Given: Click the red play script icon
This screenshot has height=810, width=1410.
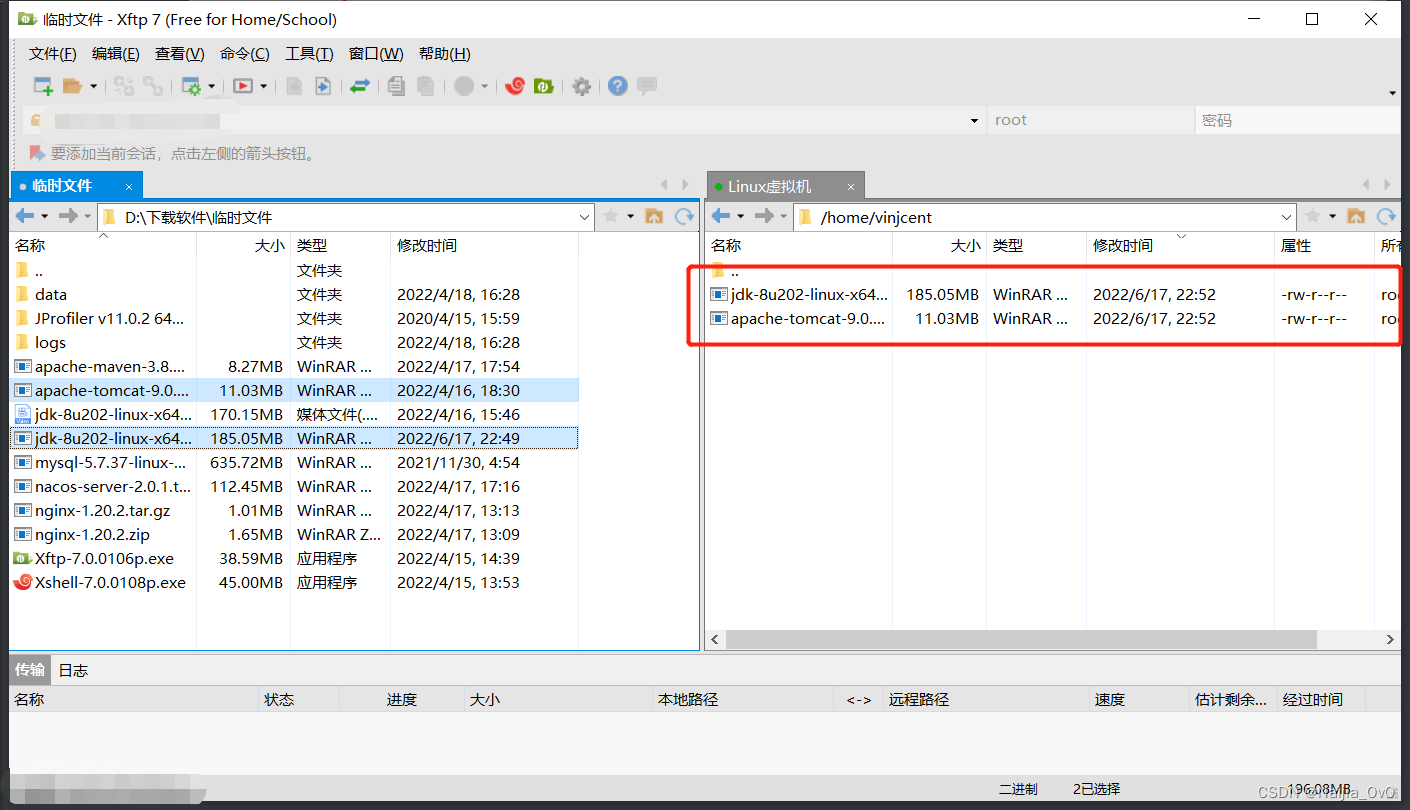Looking at the screenshot, I should click(x=242, y=86).
